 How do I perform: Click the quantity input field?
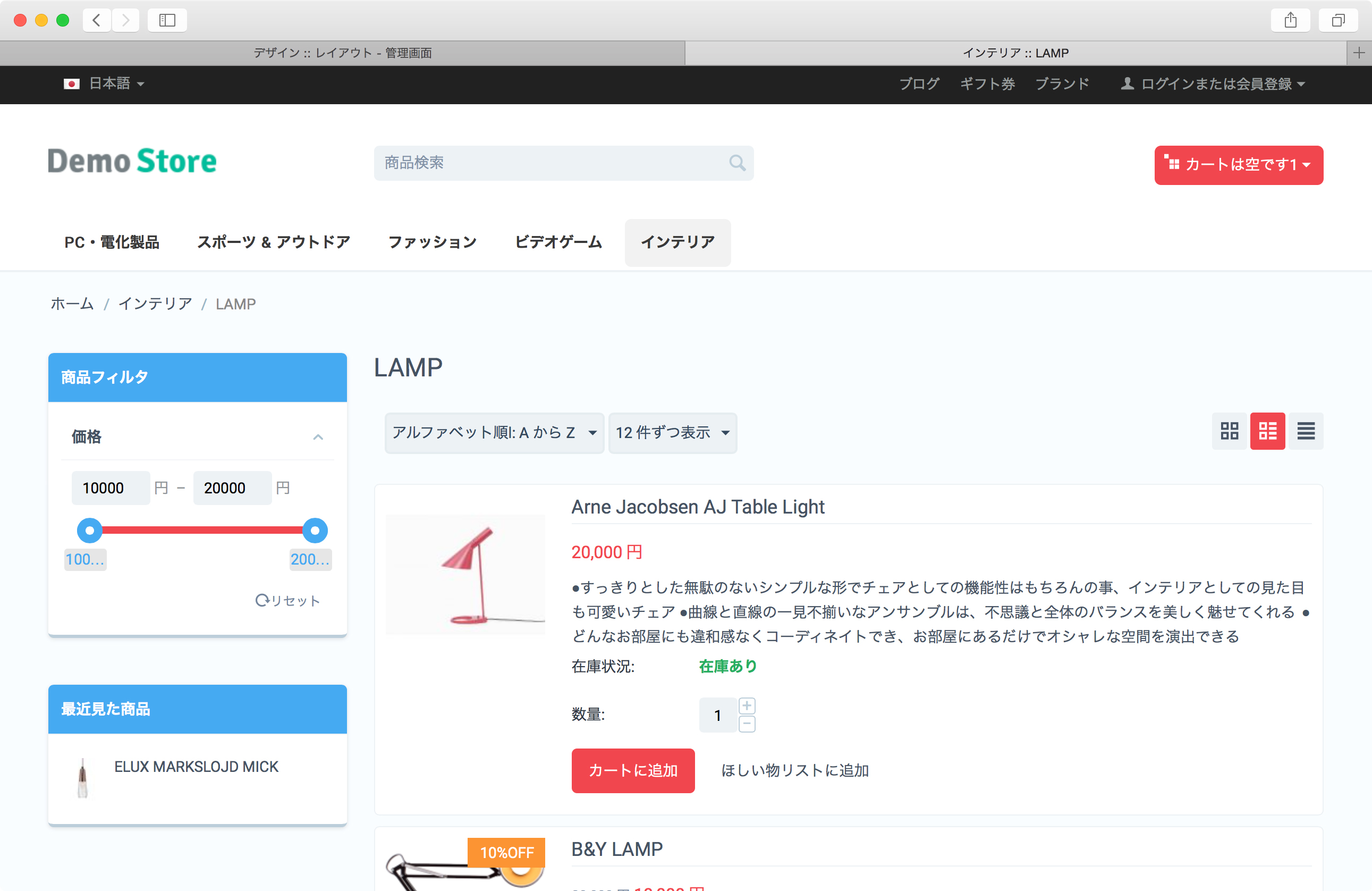[717, 715]
